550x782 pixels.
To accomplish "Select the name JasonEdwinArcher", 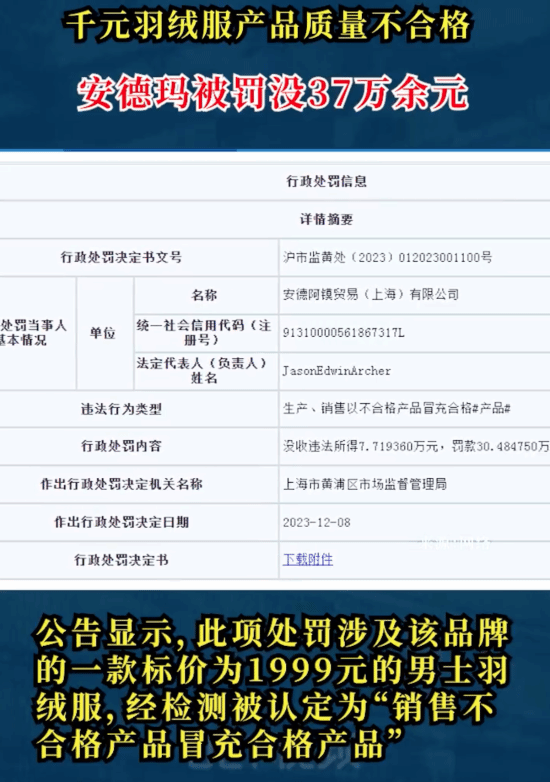I will pos(337,371).
